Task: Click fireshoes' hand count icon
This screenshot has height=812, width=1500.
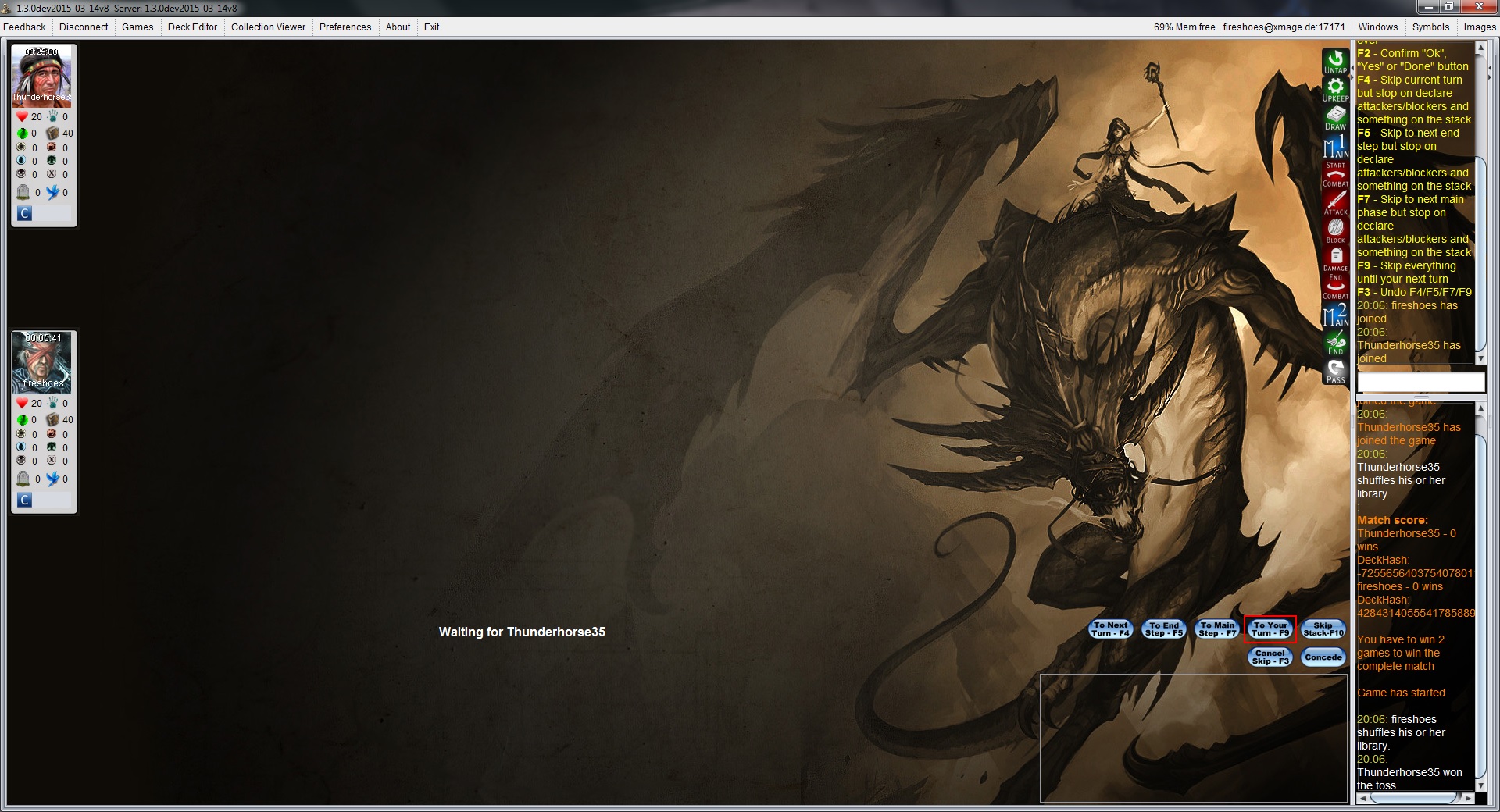Action: click(52, 403)
